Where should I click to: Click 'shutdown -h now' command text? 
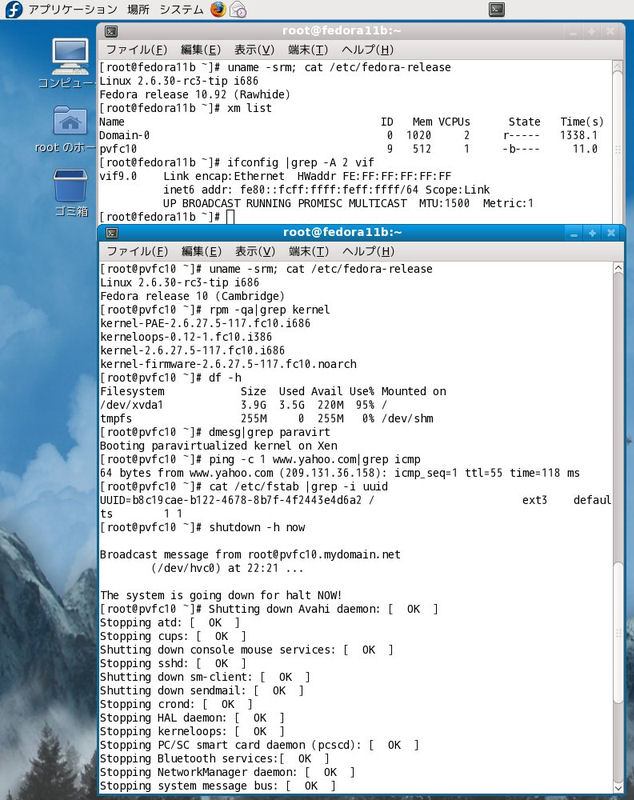257,527
